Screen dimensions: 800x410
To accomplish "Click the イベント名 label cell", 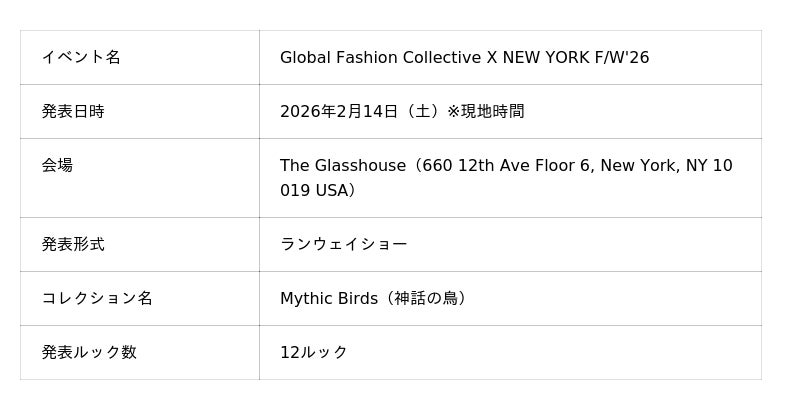I will 81,58.
